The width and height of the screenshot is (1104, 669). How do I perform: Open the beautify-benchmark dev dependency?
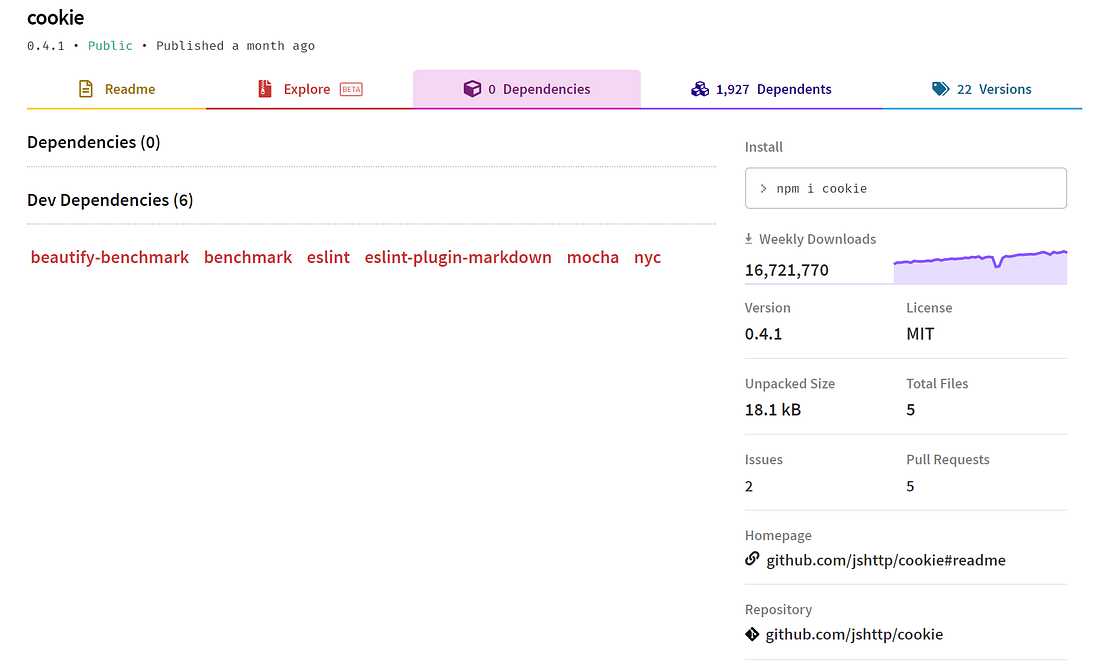tap(110, 257)
